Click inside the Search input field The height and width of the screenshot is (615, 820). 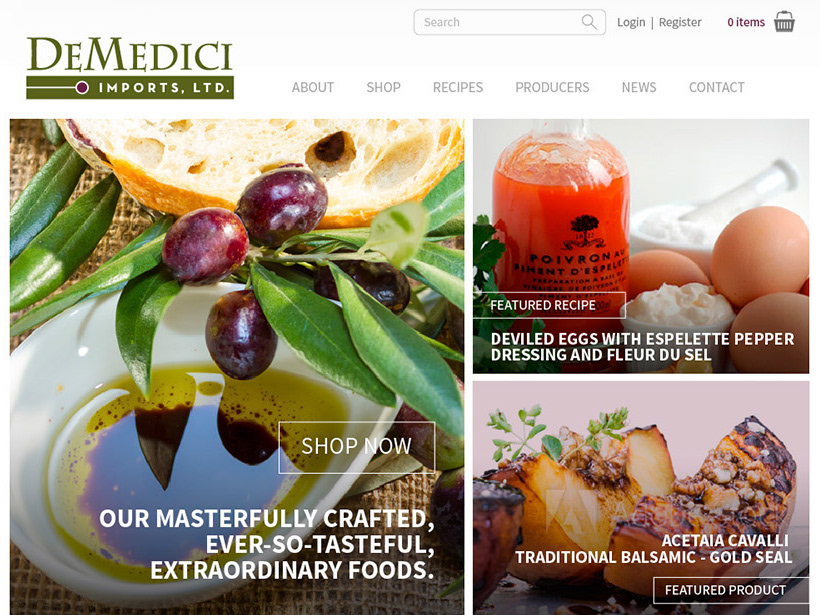(509, 22)
